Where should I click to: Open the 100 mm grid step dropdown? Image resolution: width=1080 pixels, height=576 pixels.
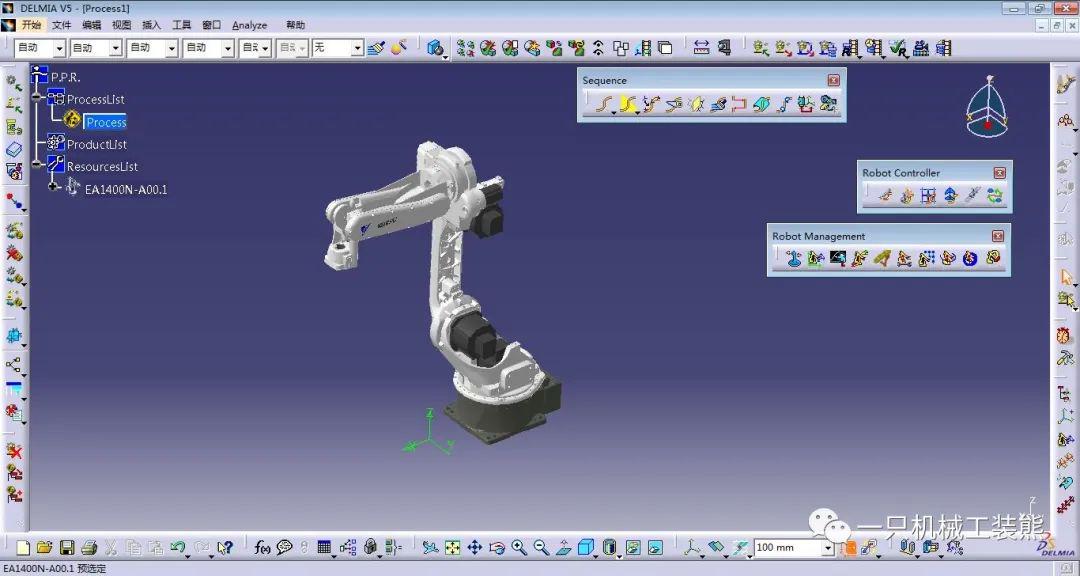pos(828,548)
